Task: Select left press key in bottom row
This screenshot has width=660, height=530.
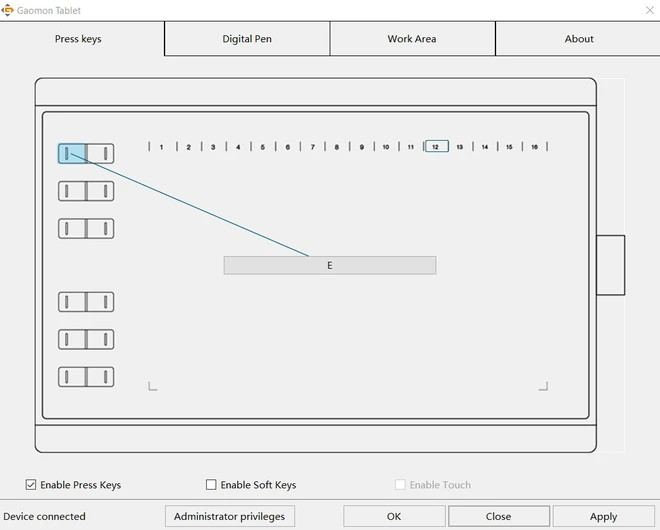Action: coord(72,377)
